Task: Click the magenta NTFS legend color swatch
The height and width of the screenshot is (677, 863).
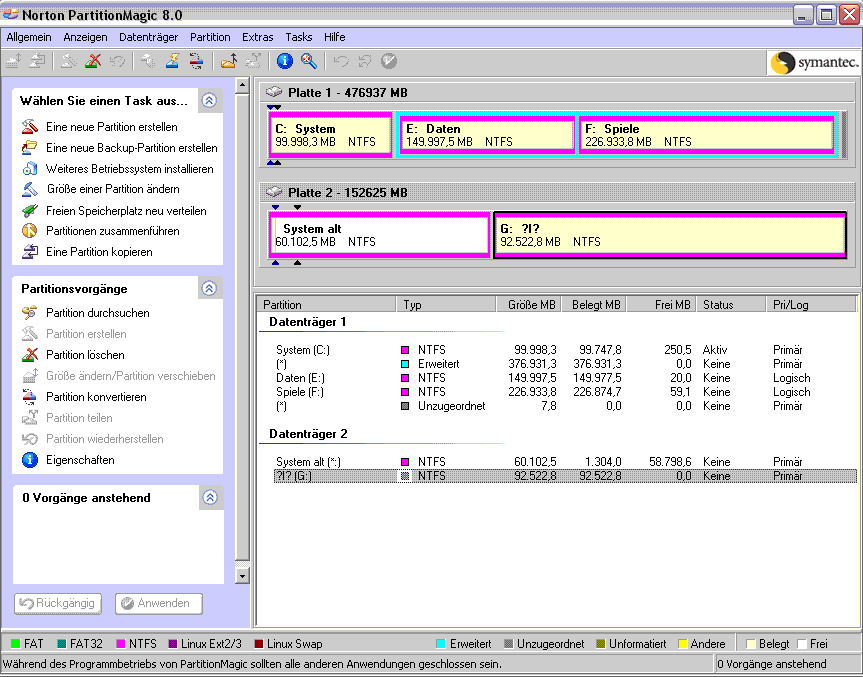Action: coord(121,643)
